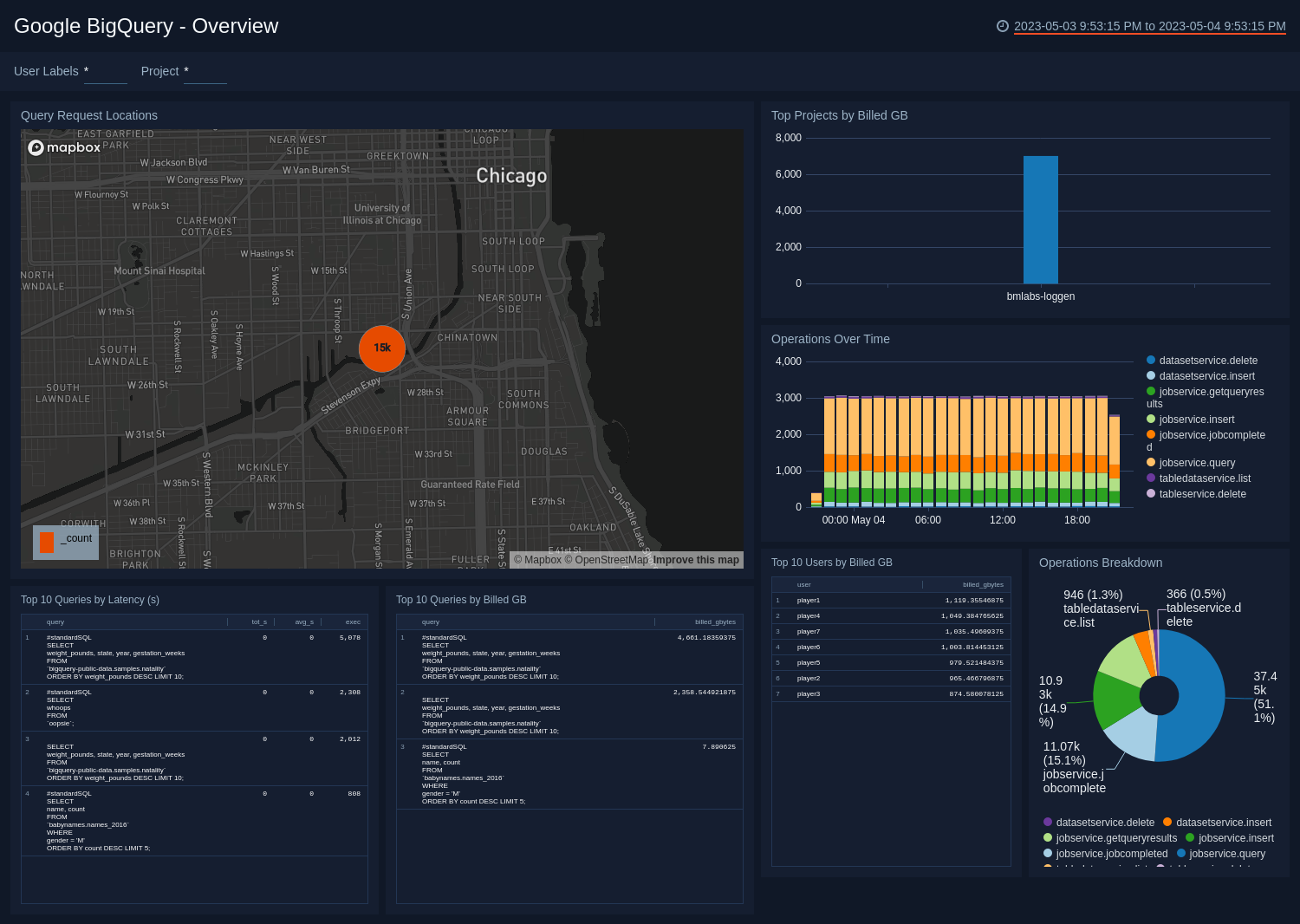This screenshot has height=924, width=1300.
Task: Click the Project filter field
Action: coord(205,71)
